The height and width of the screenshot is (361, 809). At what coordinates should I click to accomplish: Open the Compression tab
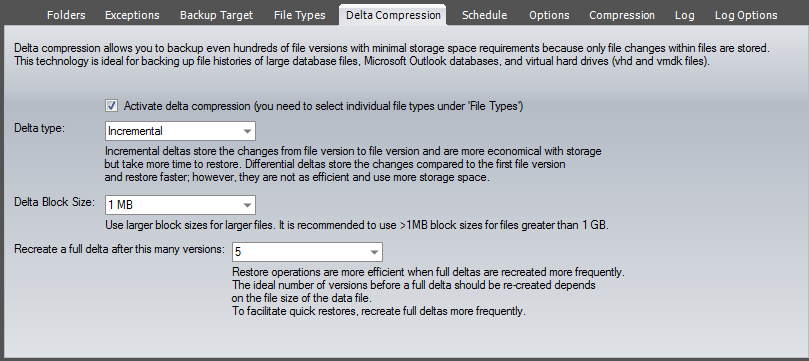pyautogui.click(x=622, y=15)
